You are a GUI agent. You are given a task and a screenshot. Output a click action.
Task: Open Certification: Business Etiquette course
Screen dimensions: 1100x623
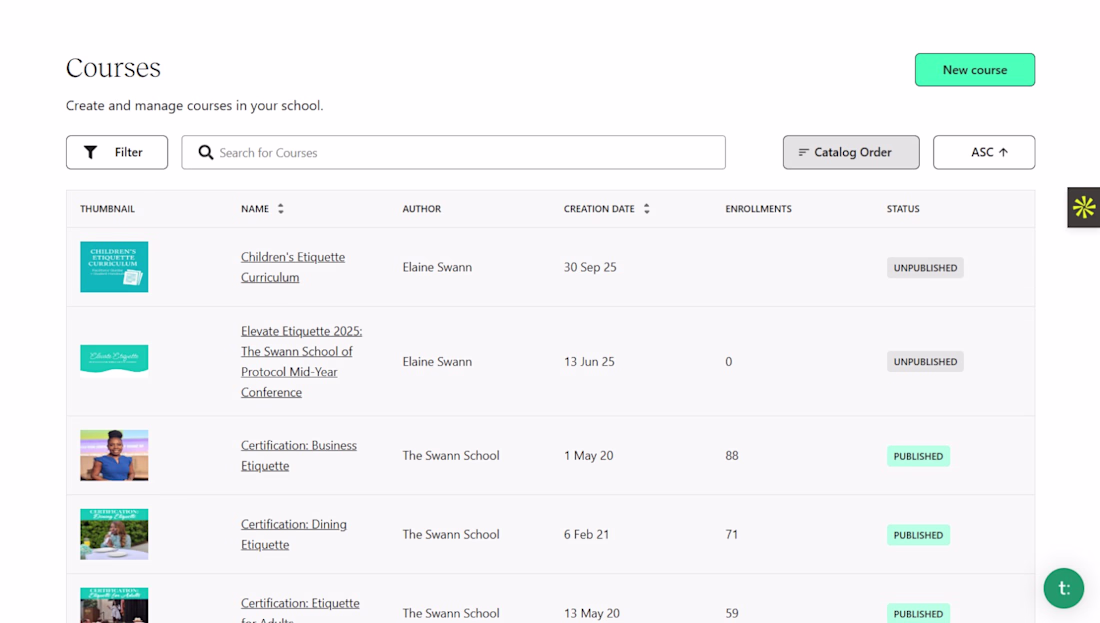pyautogui.click(x=299, y=455)
